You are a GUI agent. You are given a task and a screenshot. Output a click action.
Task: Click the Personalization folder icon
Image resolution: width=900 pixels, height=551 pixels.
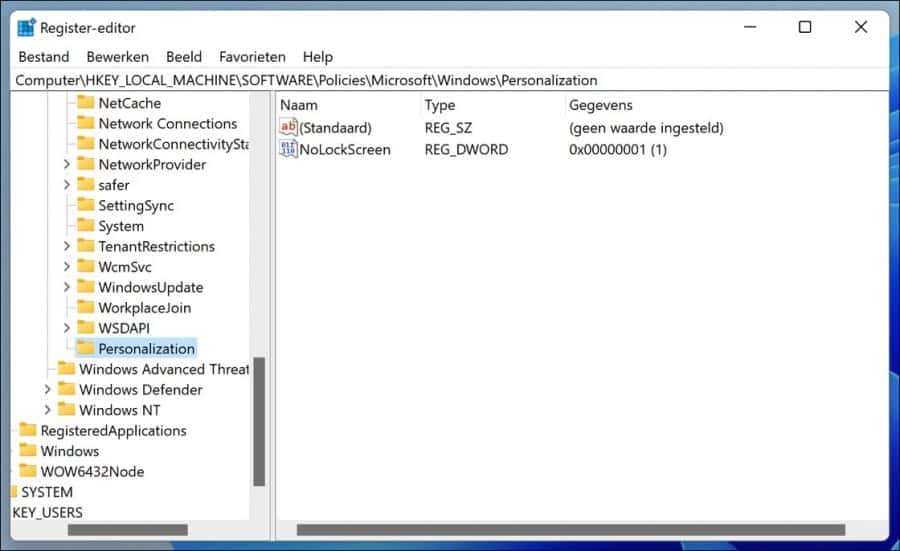(x=86, y=348)
